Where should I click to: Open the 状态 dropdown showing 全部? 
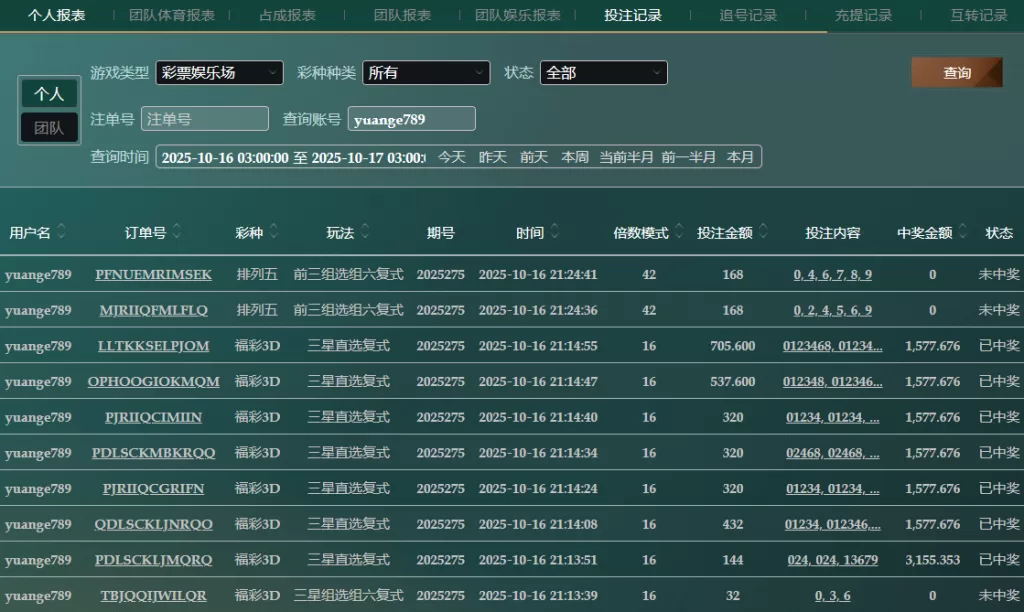tap(603, 73)
